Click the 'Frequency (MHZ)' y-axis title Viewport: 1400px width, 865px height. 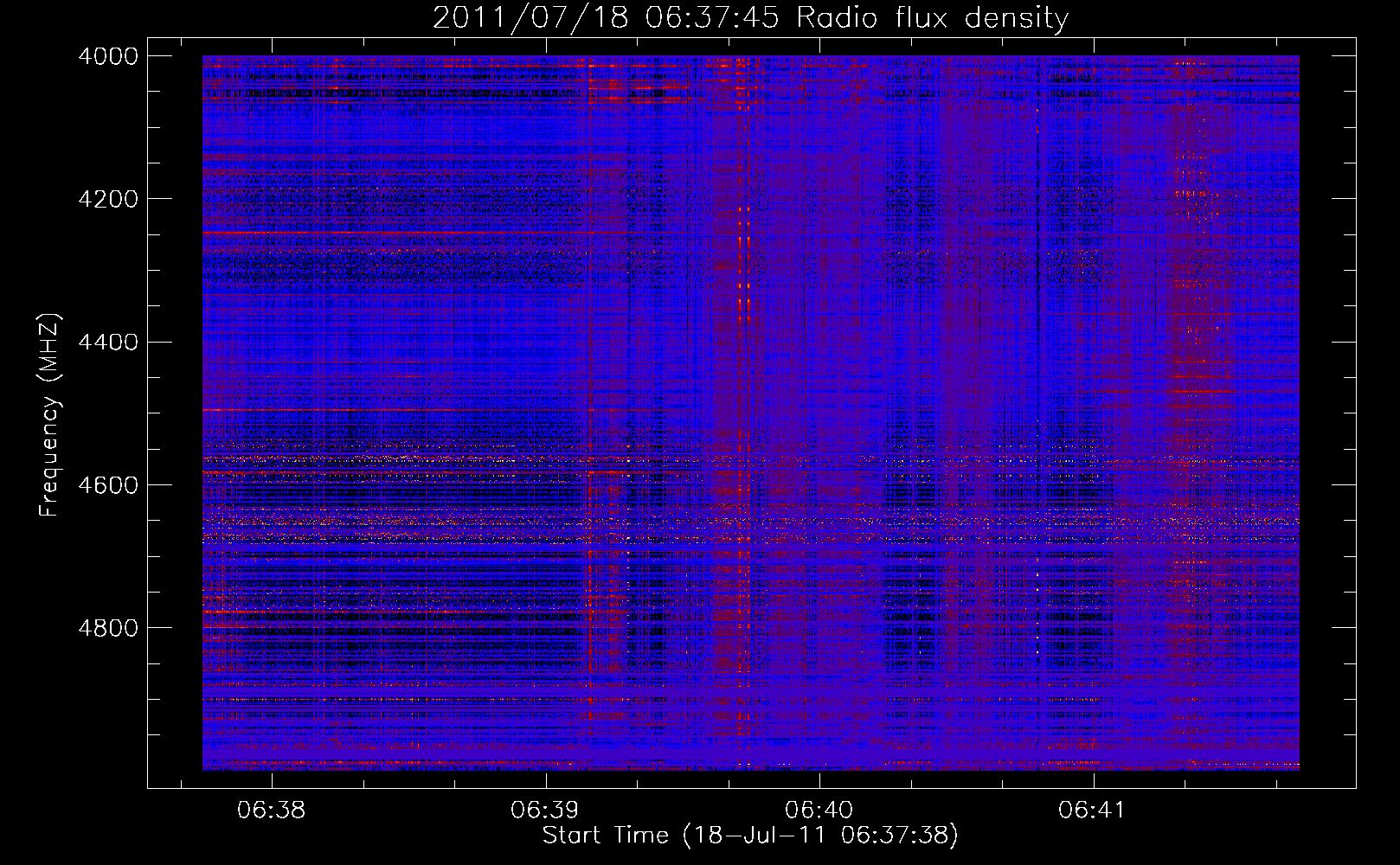coord(50,415)
